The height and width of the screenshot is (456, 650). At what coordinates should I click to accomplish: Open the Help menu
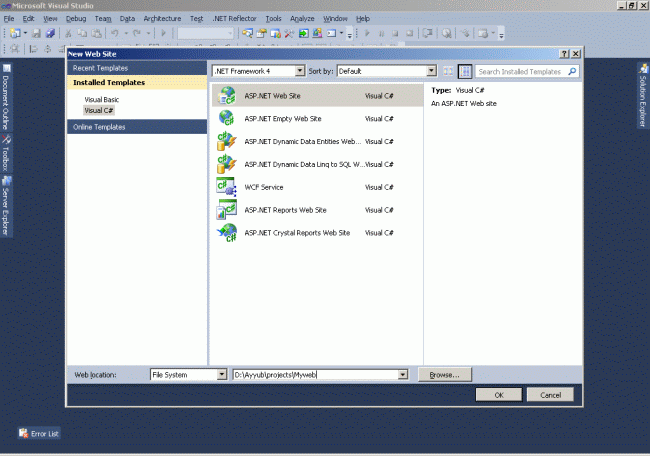click(363, 19)
